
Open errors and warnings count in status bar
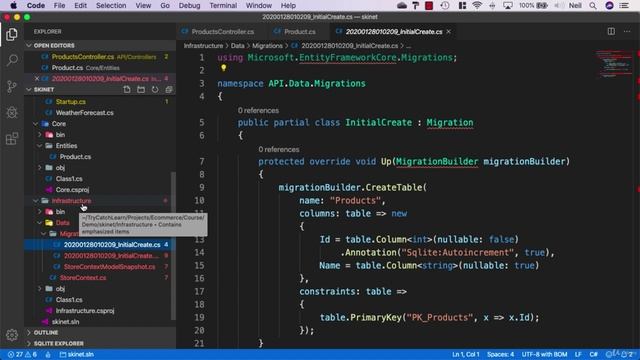[22, 354]
